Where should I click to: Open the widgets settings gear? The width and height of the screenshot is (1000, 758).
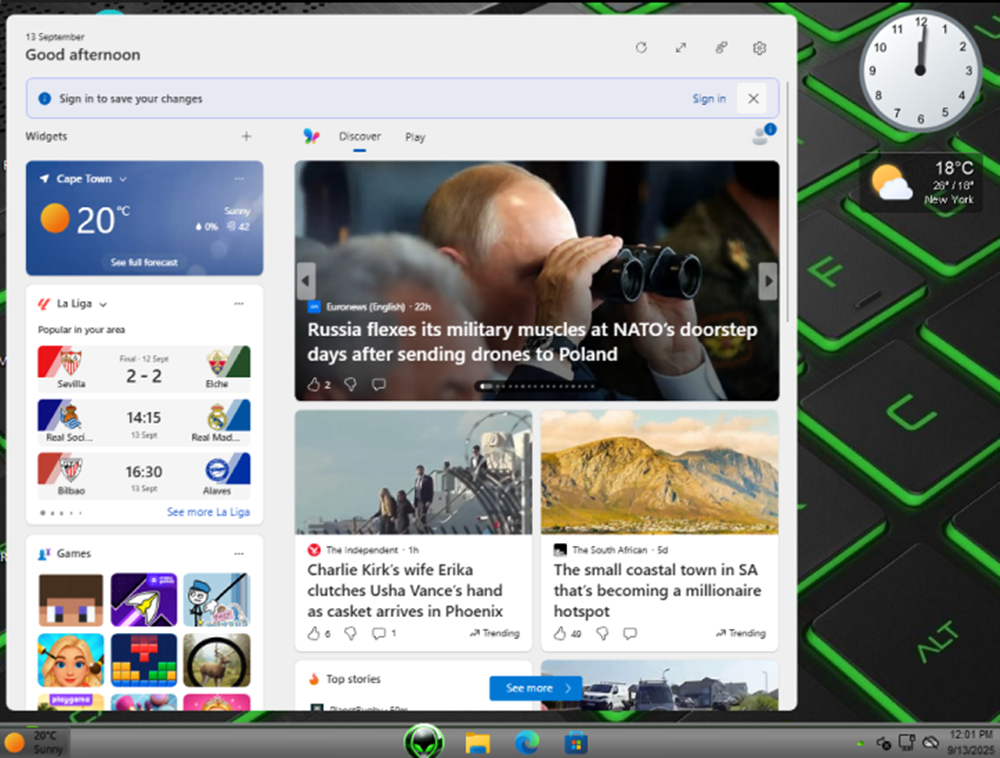(x=759, y=48)
